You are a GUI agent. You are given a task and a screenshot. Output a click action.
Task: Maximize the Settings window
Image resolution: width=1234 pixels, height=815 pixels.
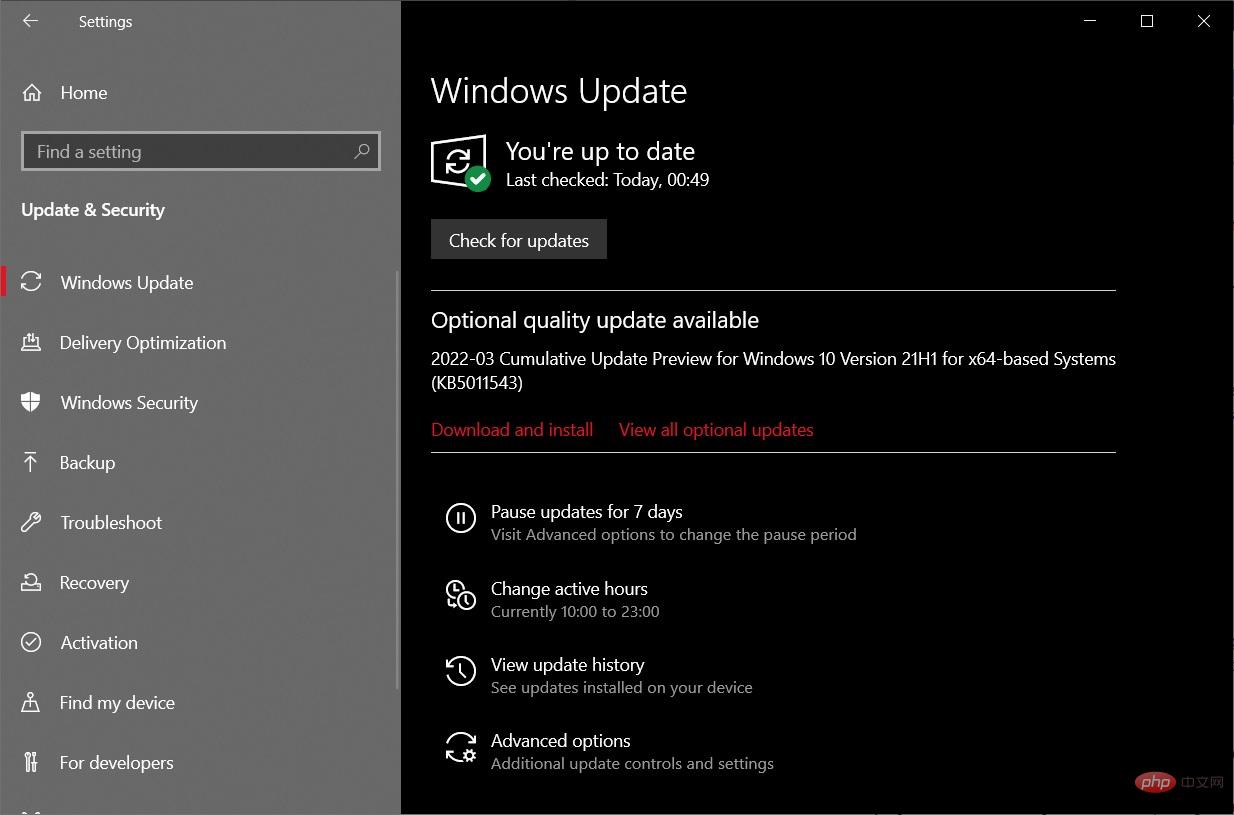click(1147, 21)
